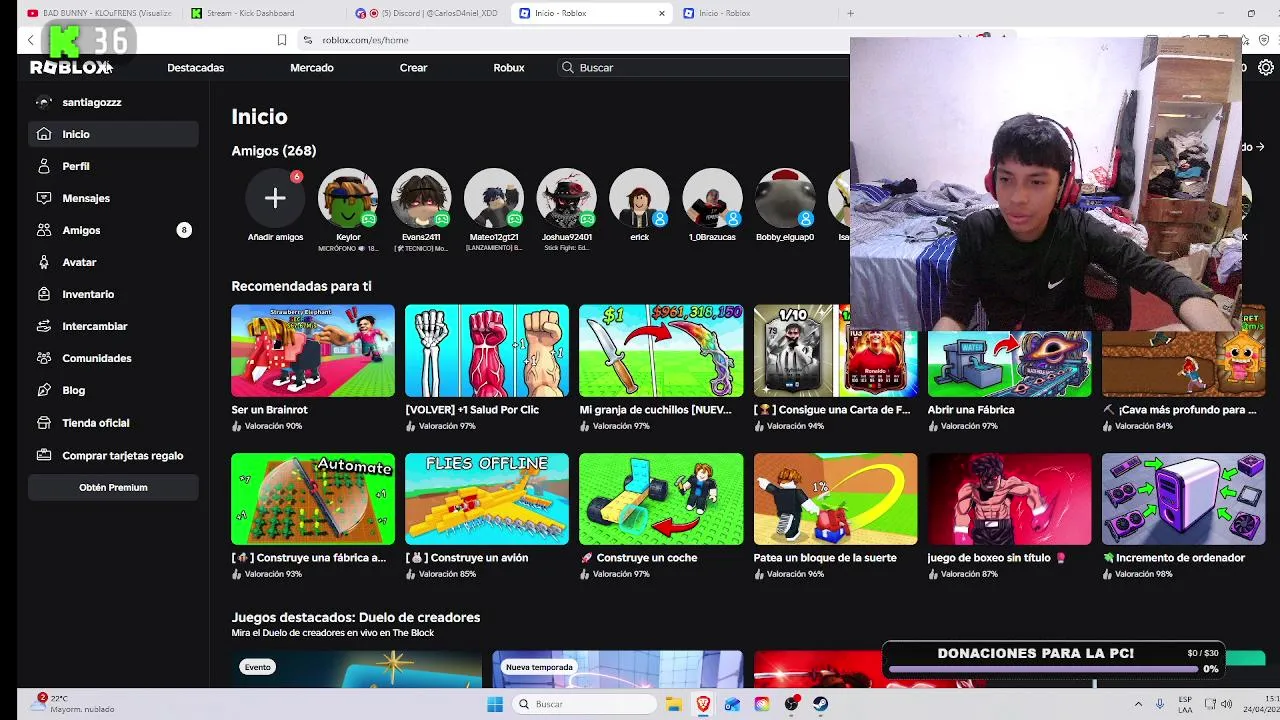Click the volume icon in system tray
This screenshot has height=720, width=1280.
(1226, 704)
